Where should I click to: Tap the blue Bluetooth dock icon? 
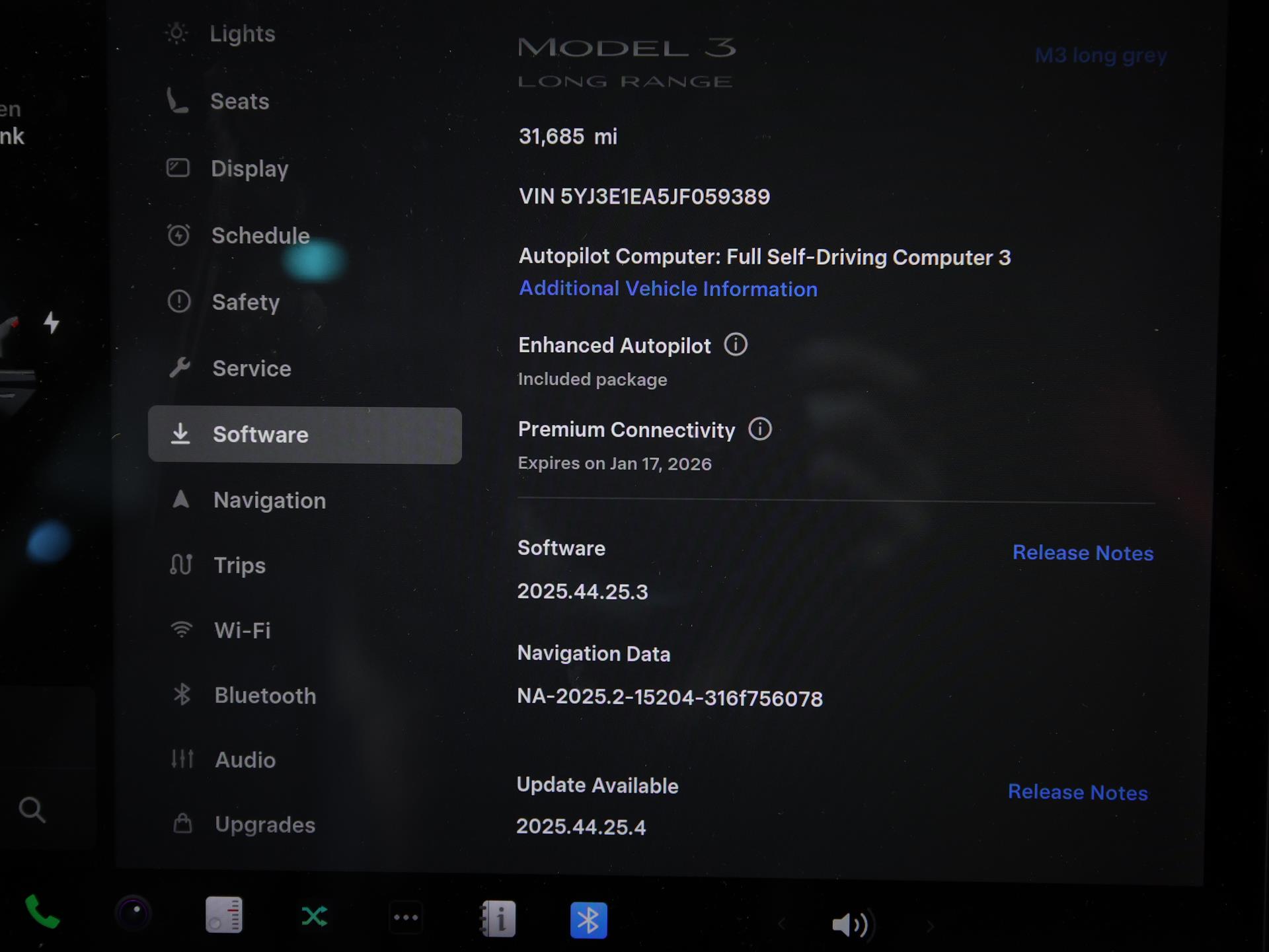tap(588, 920)
